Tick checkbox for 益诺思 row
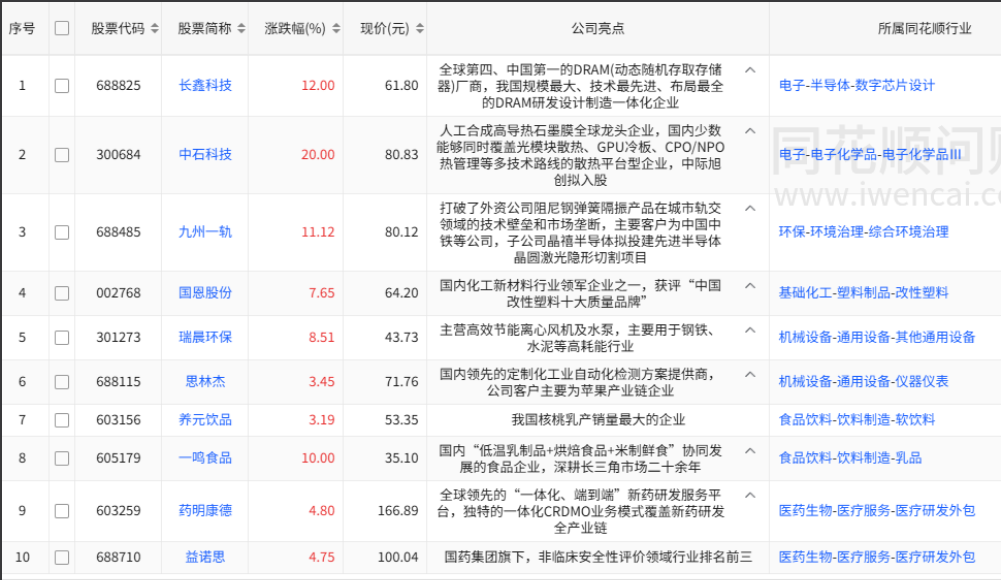The height and width of the screenshot is (580, 1001). (62, 558)
